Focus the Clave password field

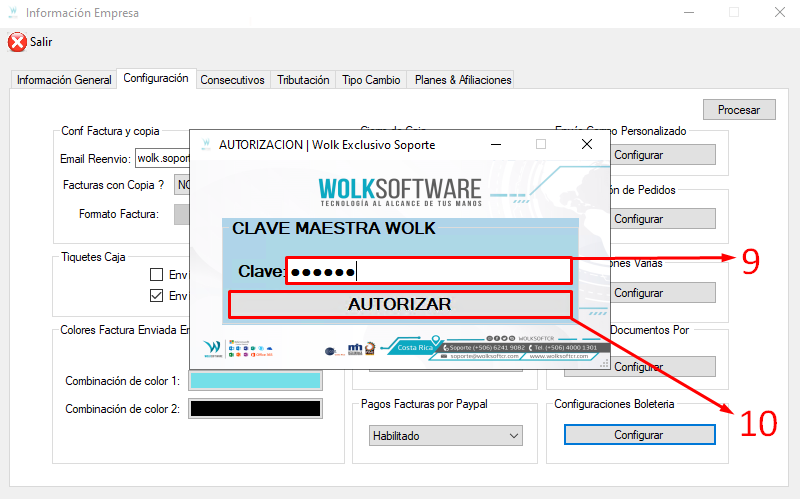click(x=429, y=271)
